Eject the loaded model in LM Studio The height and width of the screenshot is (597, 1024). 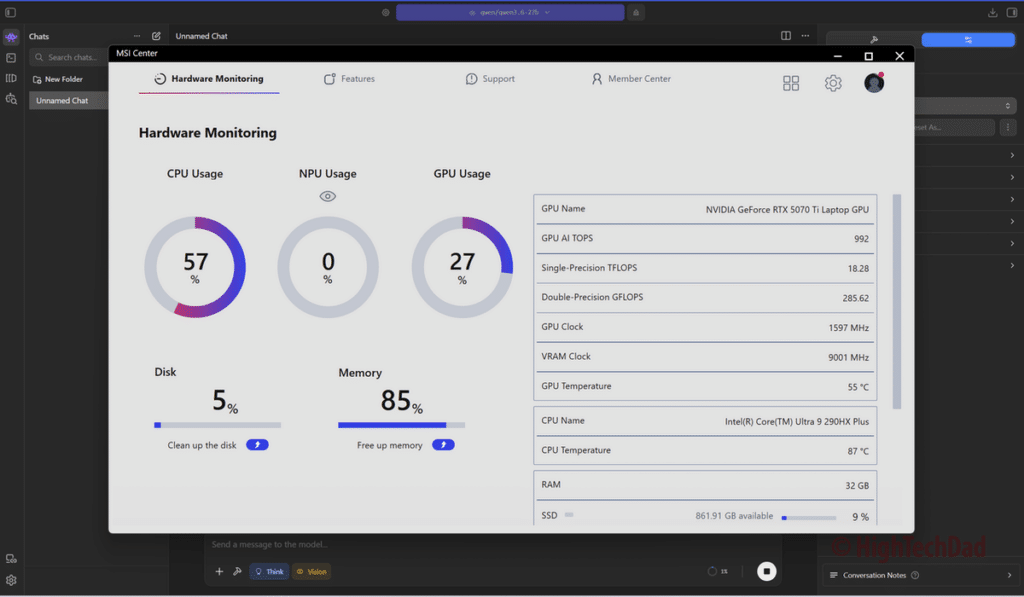tap(636, 12)
